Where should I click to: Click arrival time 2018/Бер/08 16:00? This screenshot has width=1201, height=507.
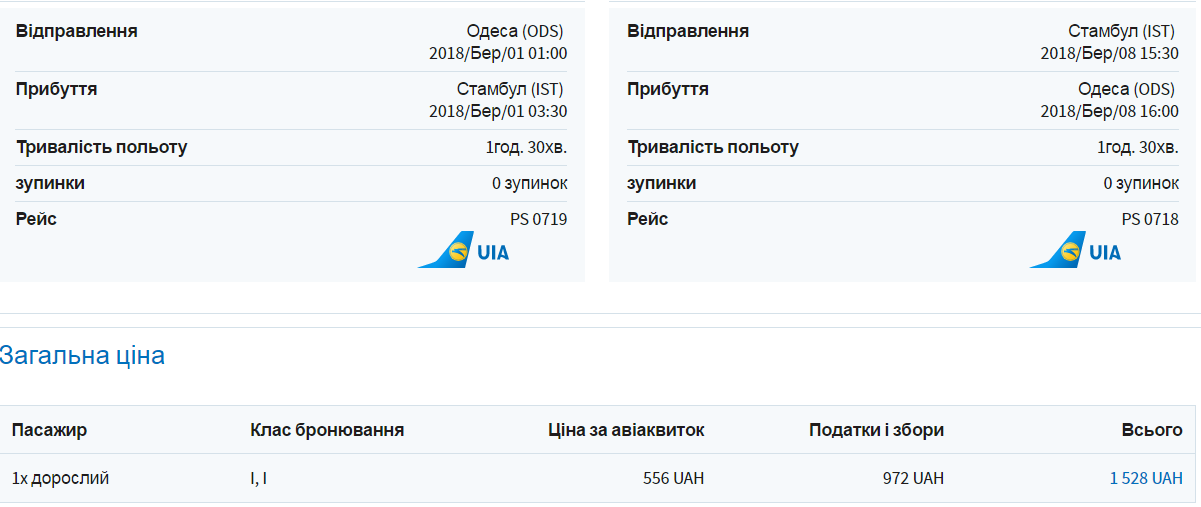(1109, 111)
